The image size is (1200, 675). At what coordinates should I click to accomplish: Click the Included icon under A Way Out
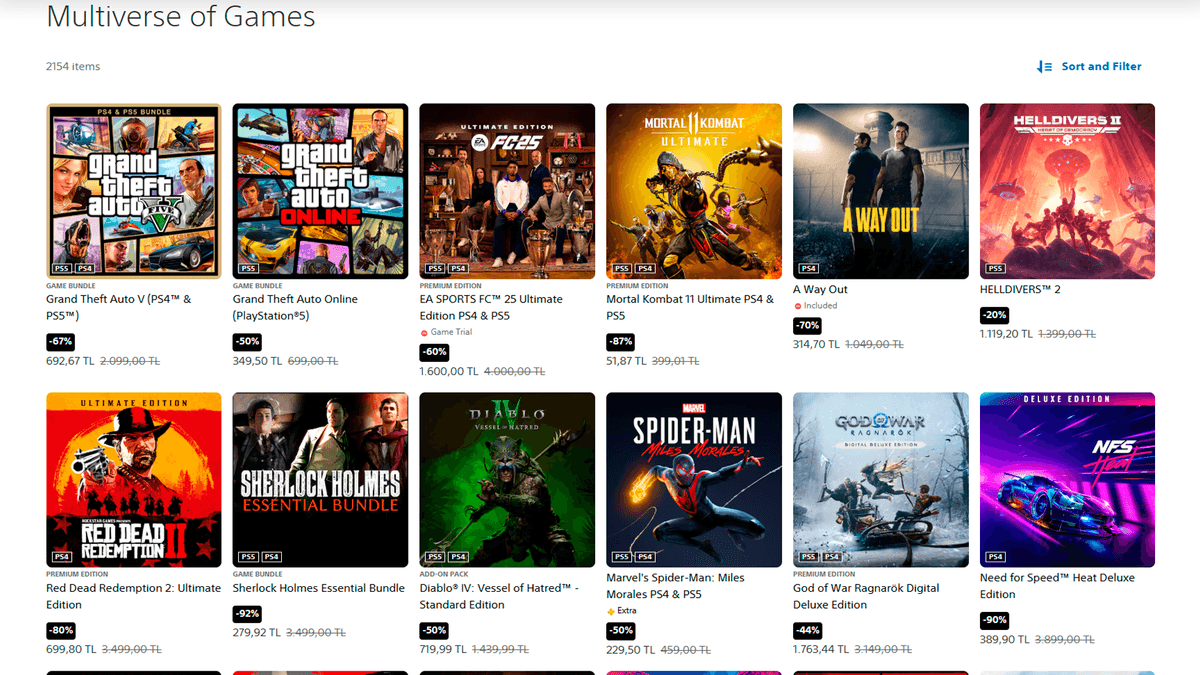pos(798,306)
